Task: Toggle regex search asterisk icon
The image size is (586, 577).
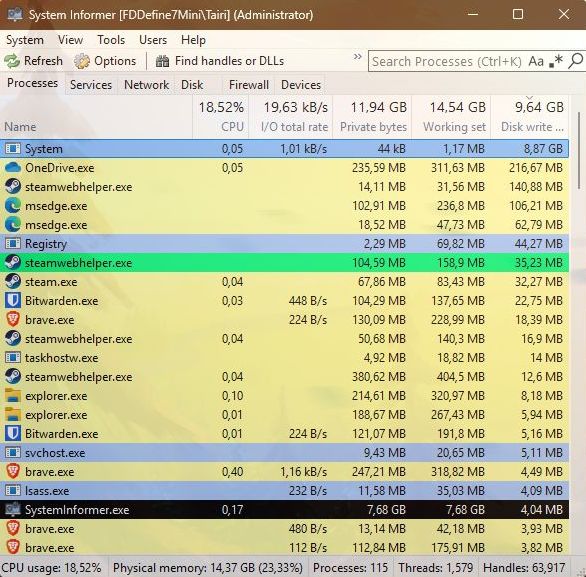Action: coord(556,61)
